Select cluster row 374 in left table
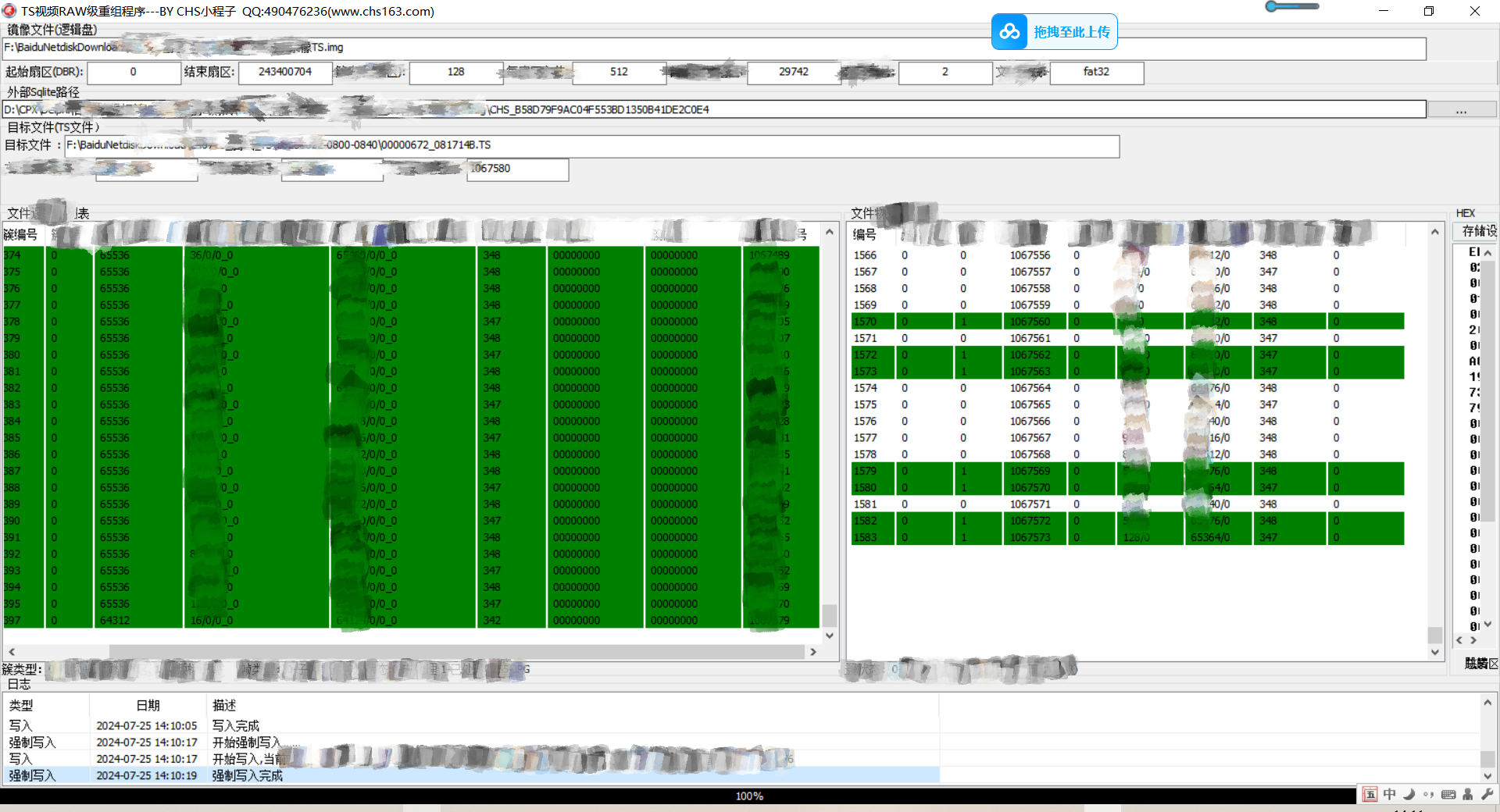The width and height of the screenshot is (1500, 812). tap(411, 255)
